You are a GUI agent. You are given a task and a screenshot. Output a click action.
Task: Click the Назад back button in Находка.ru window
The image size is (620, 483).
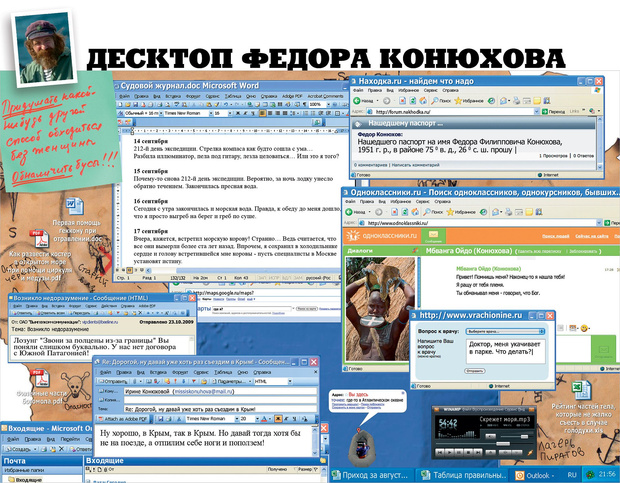pyautogui.click(x=364, y=101)
